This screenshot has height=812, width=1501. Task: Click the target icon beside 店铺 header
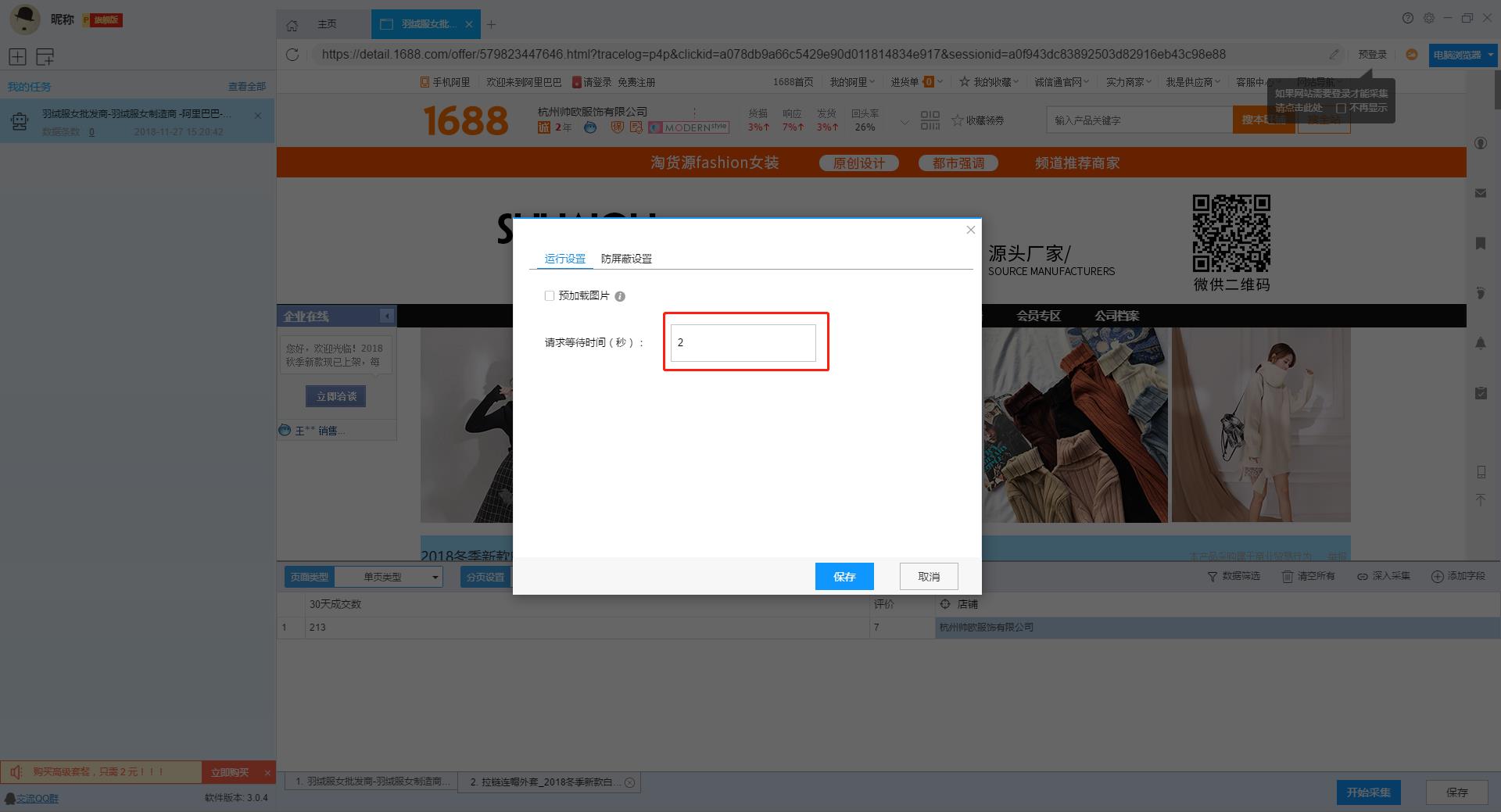coord(944,603)
